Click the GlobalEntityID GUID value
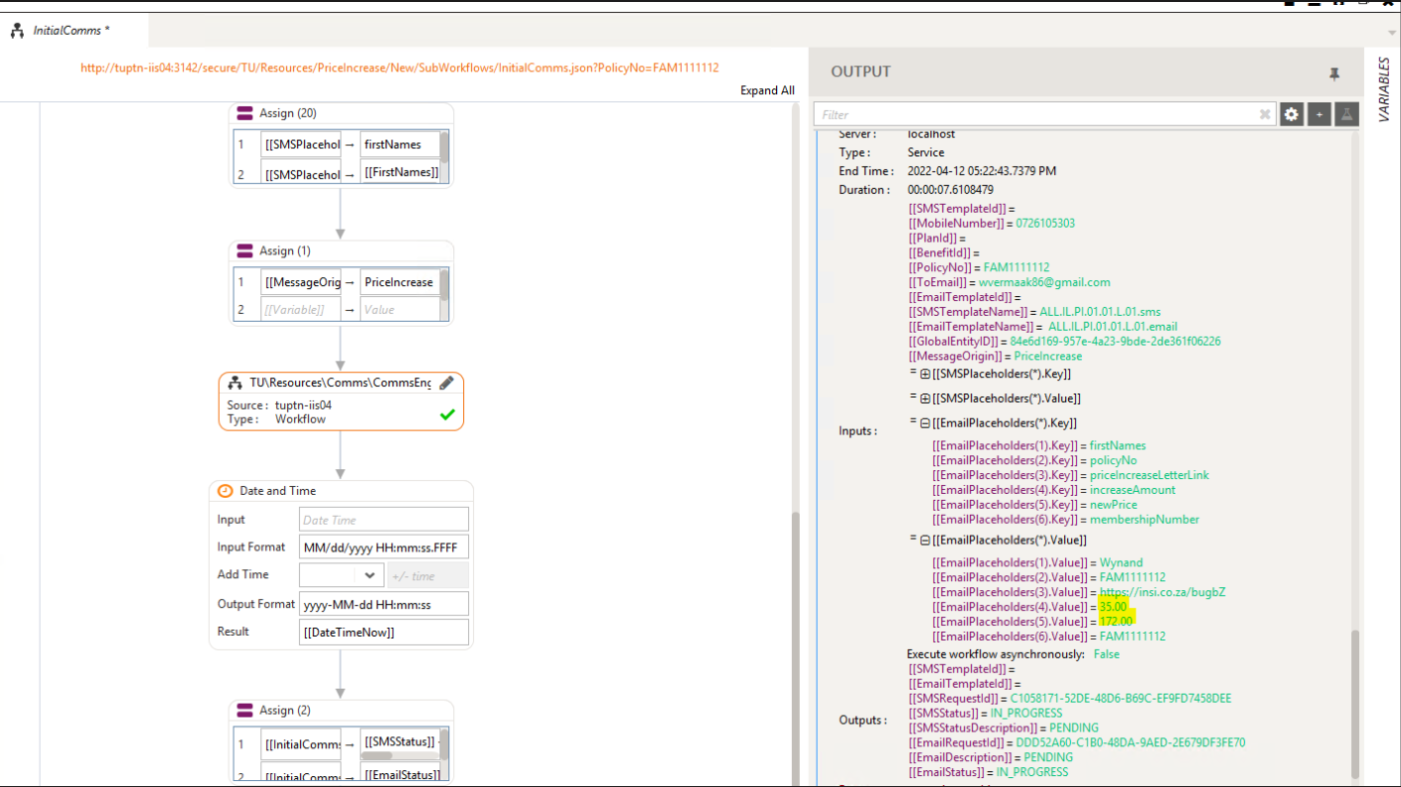Screen dimensions: 1401x787 [x=1115, y=341]
